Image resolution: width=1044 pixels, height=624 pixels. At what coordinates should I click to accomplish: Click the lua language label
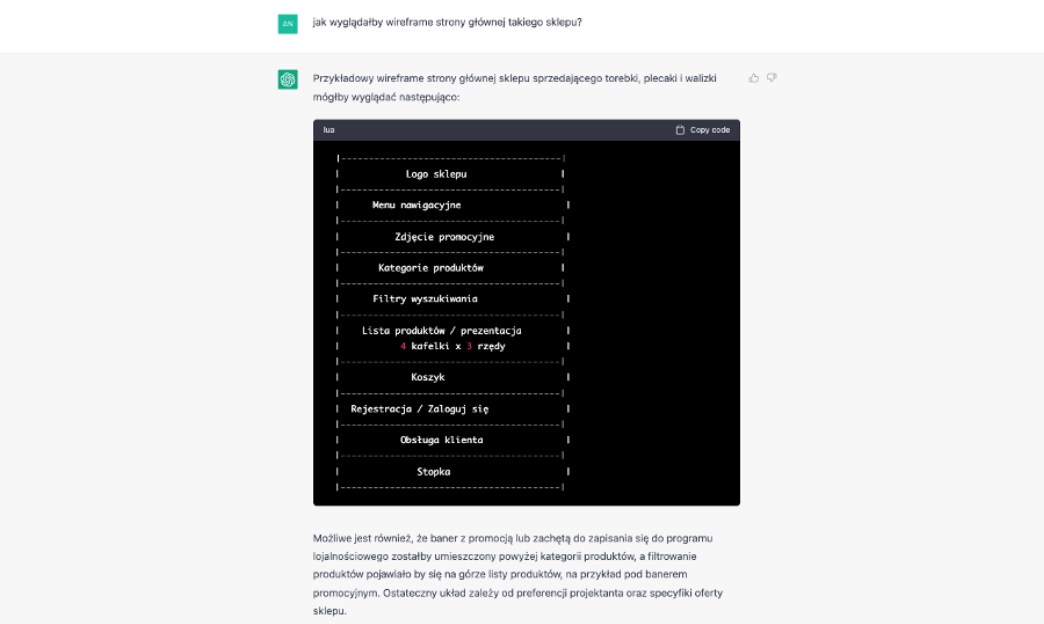(329, 130)
